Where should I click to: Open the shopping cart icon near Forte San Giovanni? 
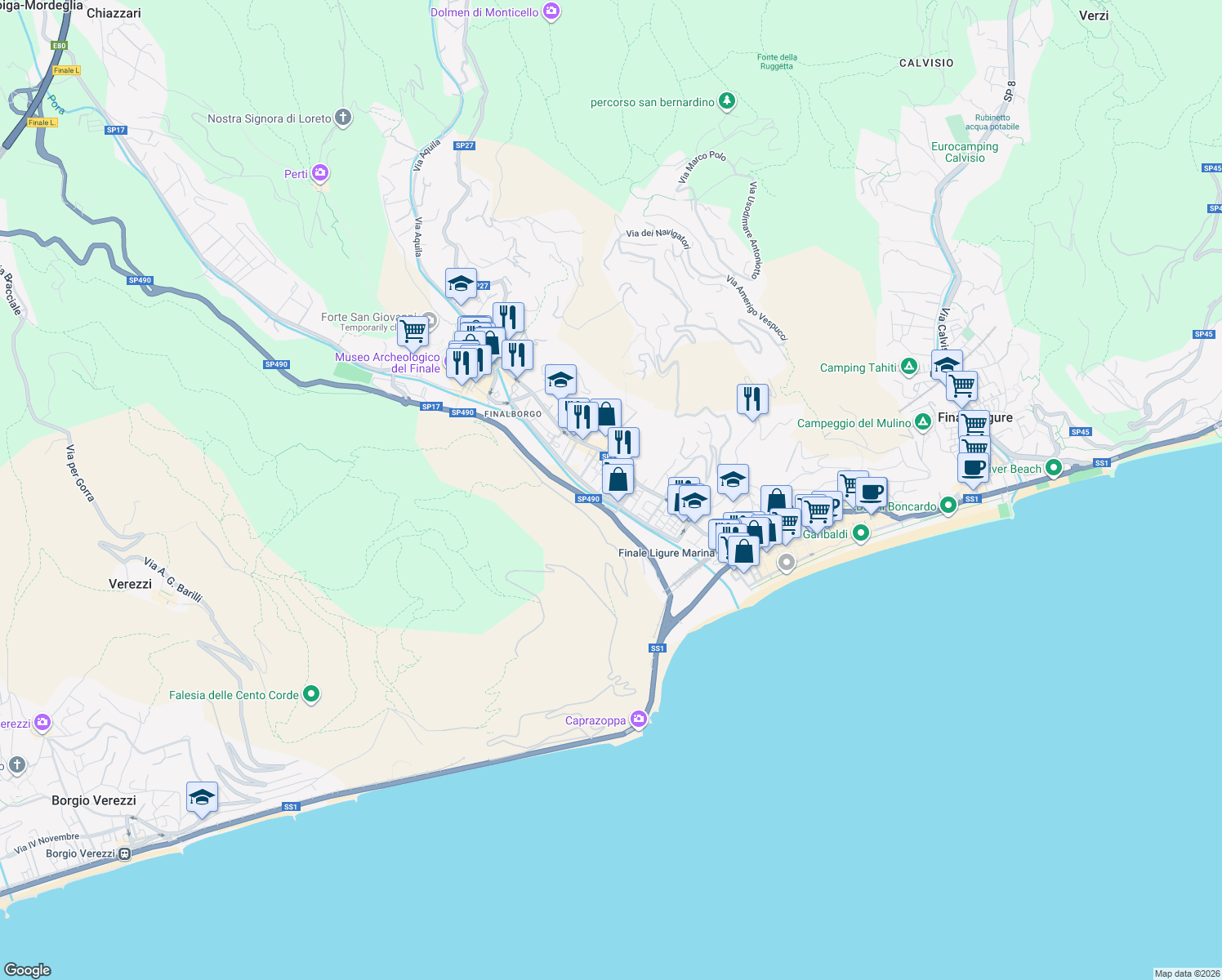413,332
